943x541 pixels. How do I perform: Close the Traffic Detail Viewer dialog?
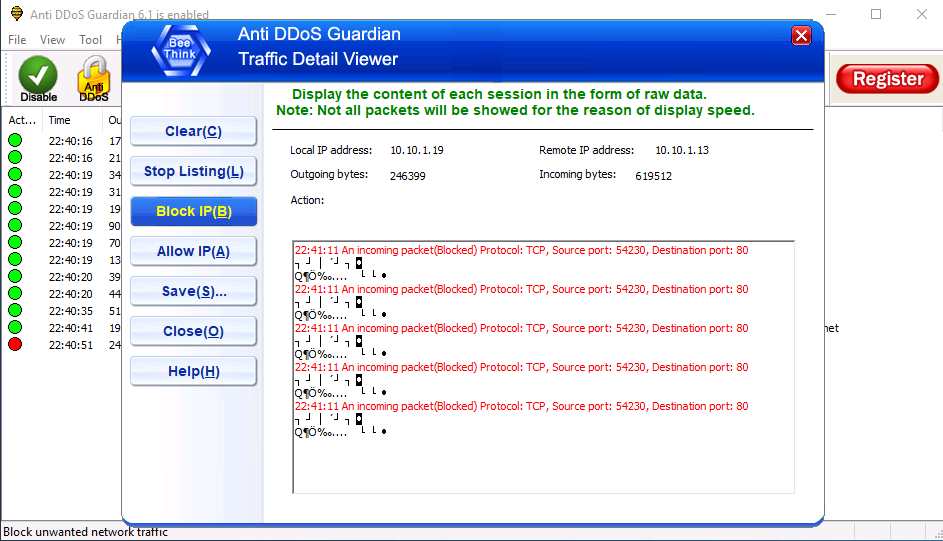[801, 36]
